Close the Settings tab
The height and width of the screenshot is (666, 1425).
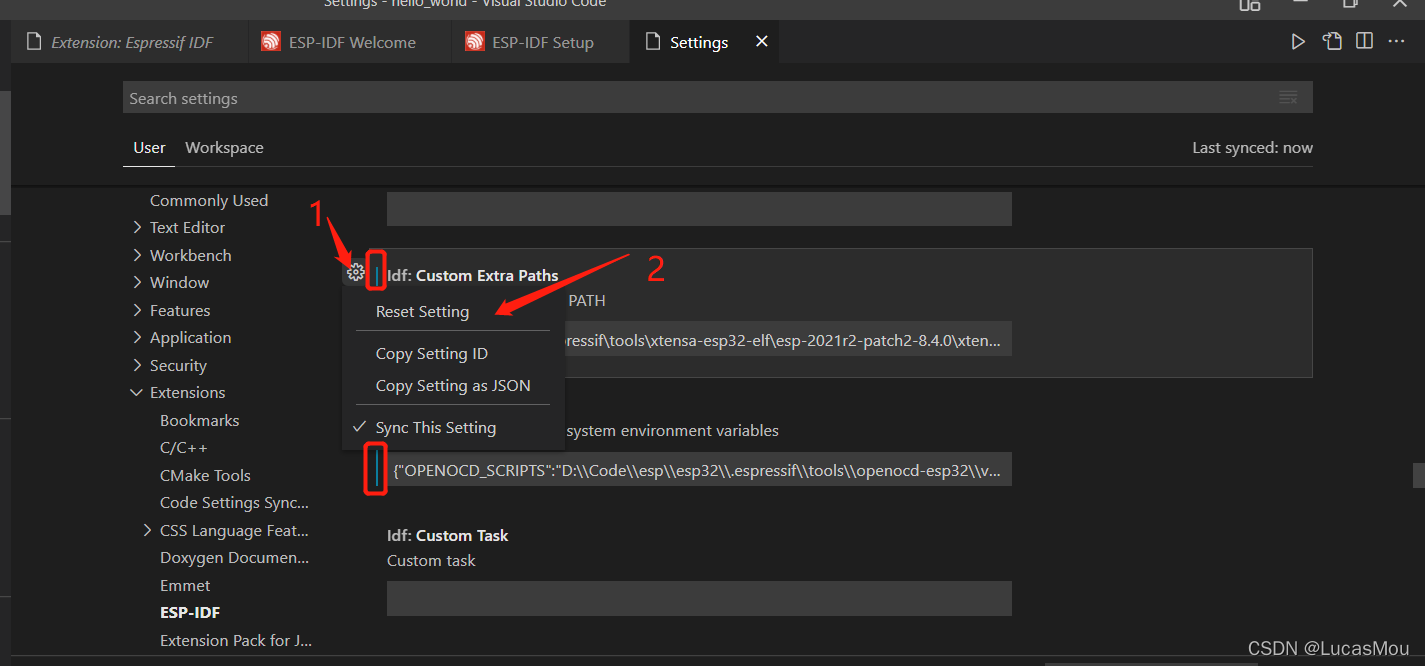click(762, 42)
